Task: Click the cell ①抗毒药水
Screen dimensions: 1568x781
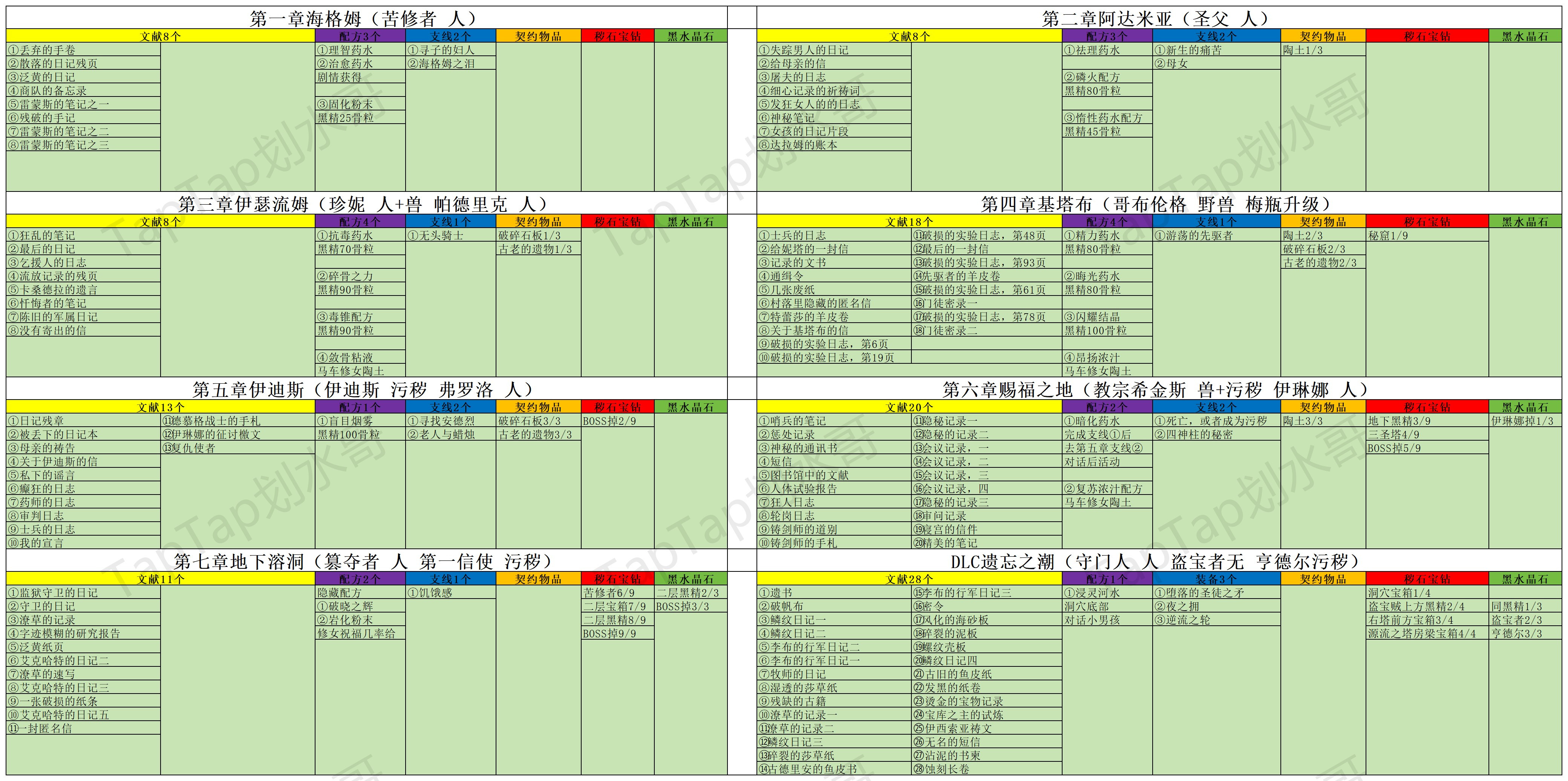Action: pyautogui.click(x=360, y=235)
